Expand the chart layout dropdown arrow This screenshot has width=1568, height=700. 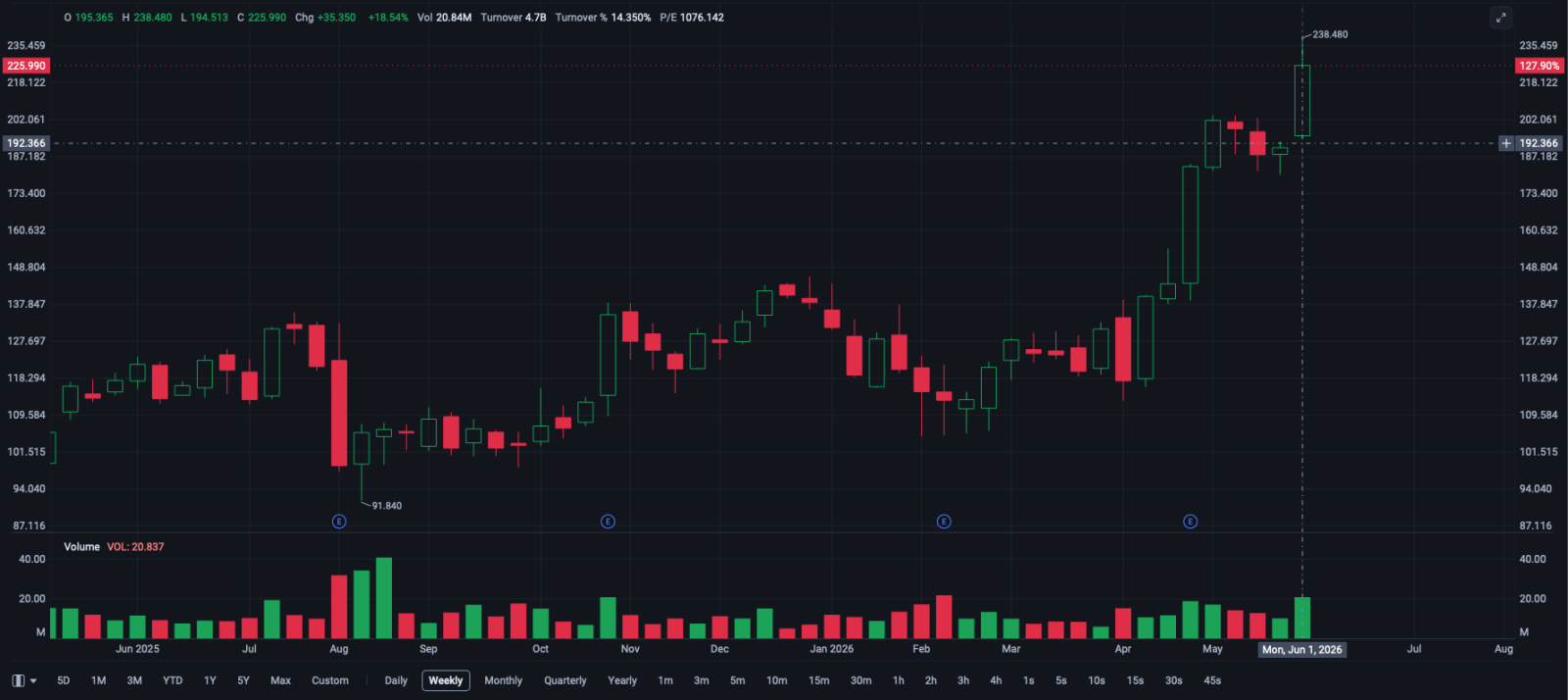click(x=33, y=680)
